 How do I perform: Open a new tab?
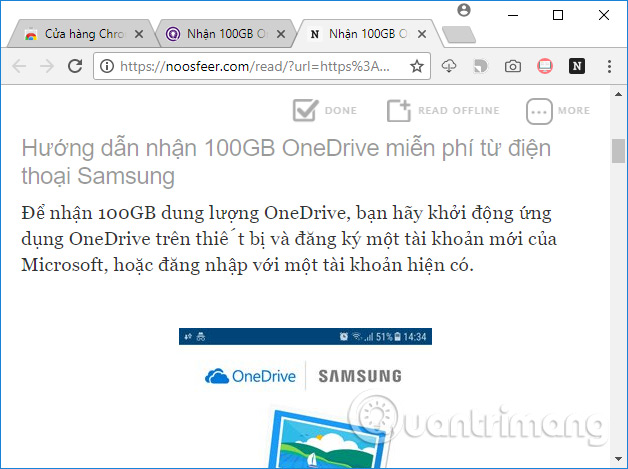pos(459,34)
